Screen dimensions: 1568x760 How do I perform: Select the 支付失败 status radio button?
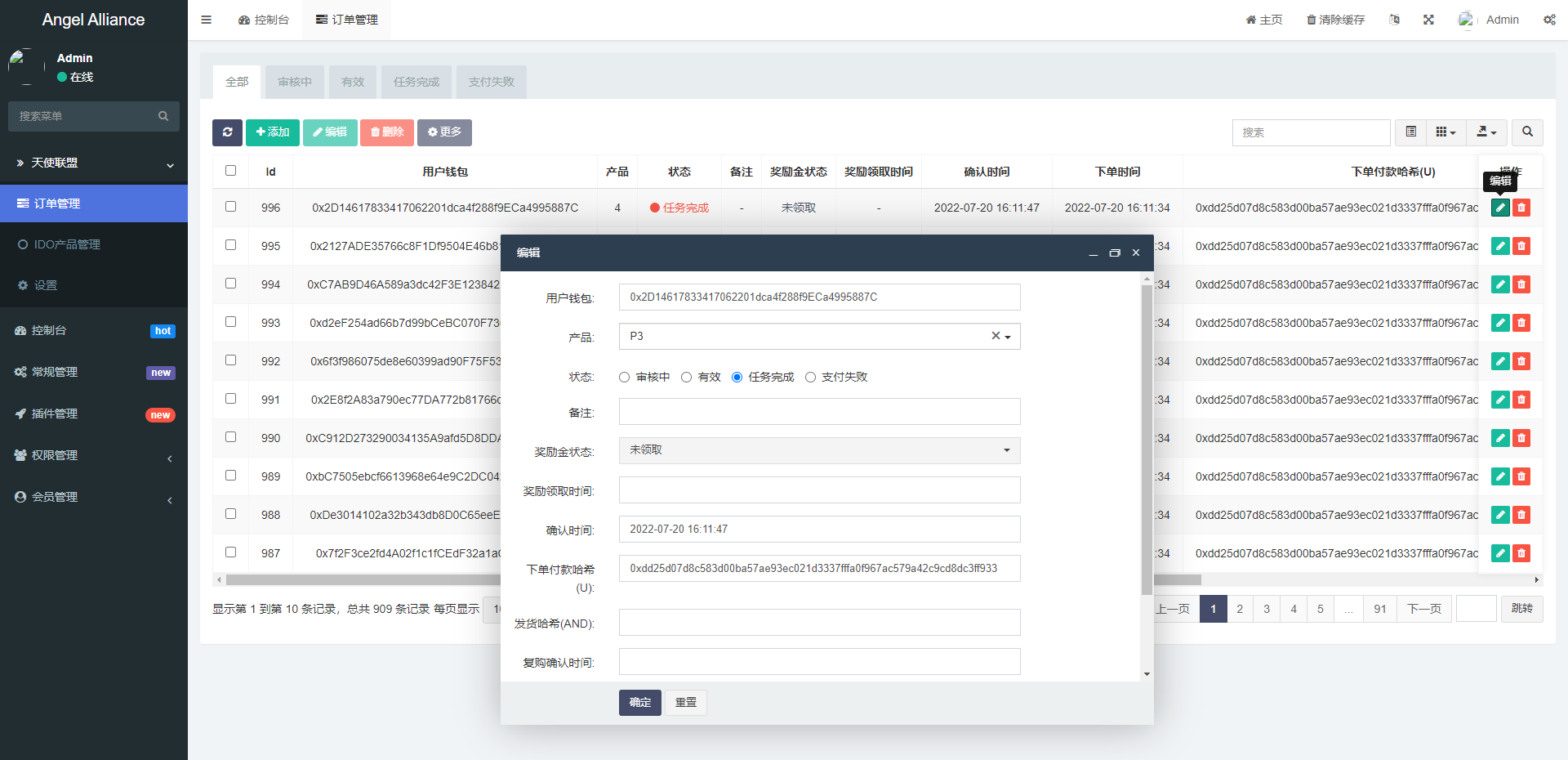(x=810, y=378)
